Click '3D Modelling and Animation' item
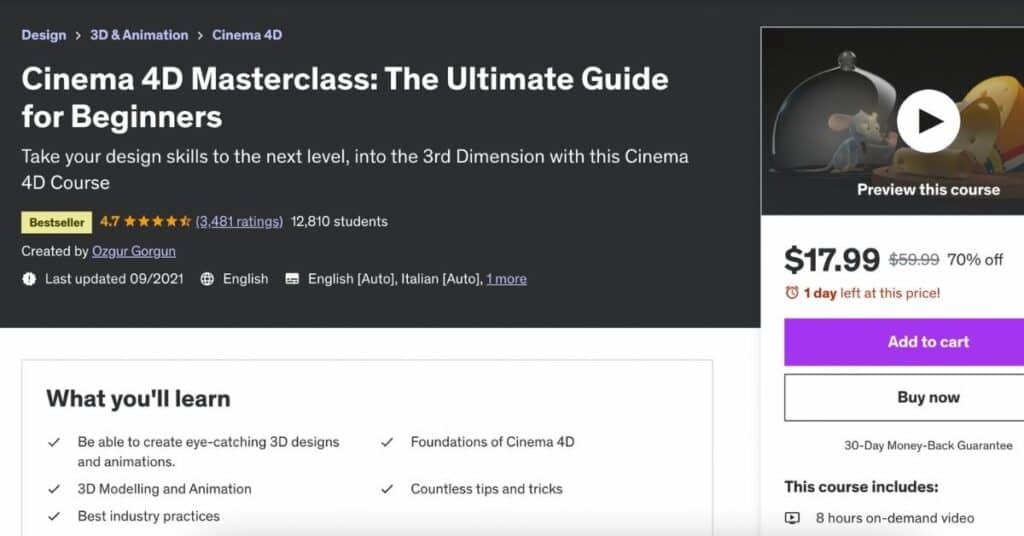The width and height of the screenshot is (1024, 536). pos(165,489)
